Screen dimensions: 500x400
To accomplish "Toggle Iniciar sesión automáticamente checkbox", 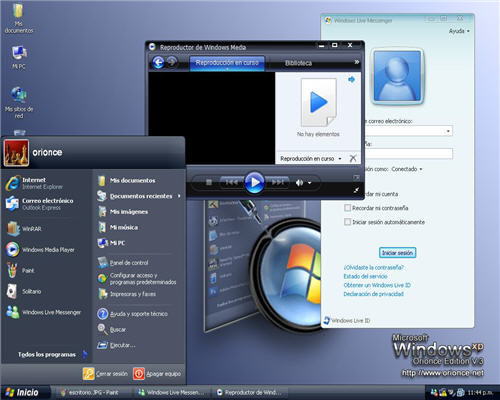I will pyautogui.click(x=347, y=222).
